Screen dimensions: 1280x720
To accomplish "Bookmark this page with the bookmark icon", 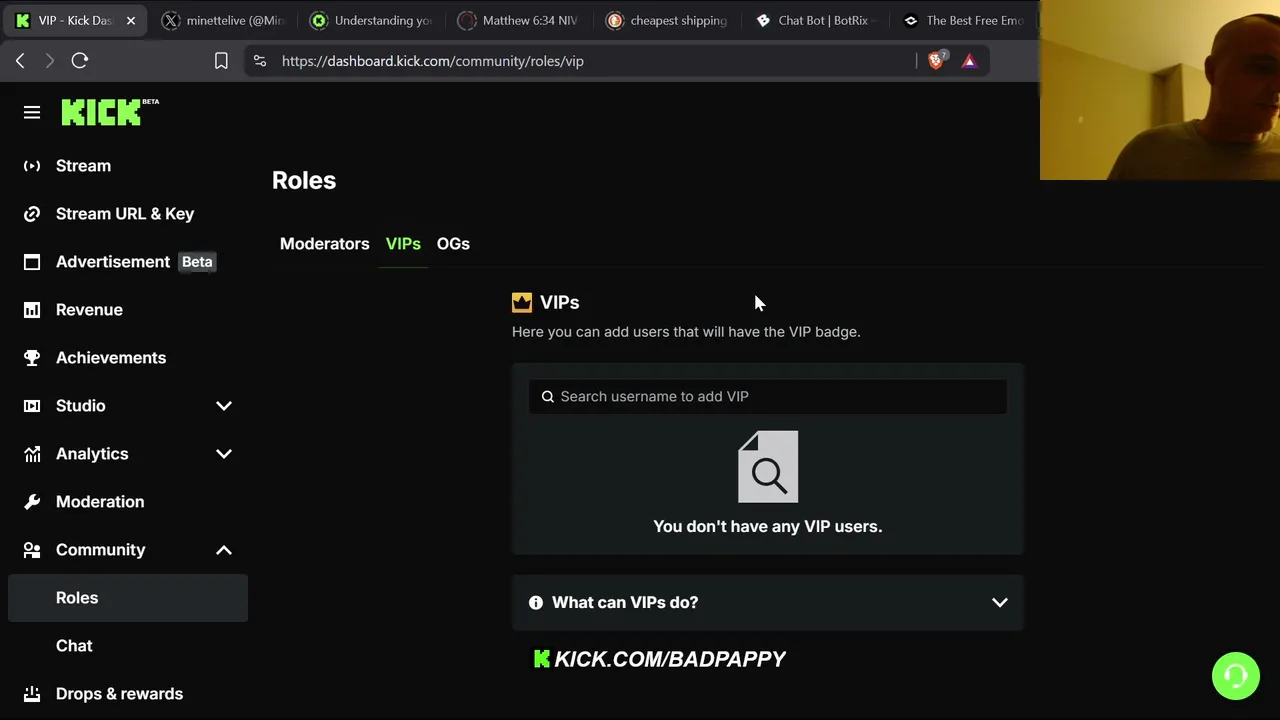I will [x=221, y=61].
